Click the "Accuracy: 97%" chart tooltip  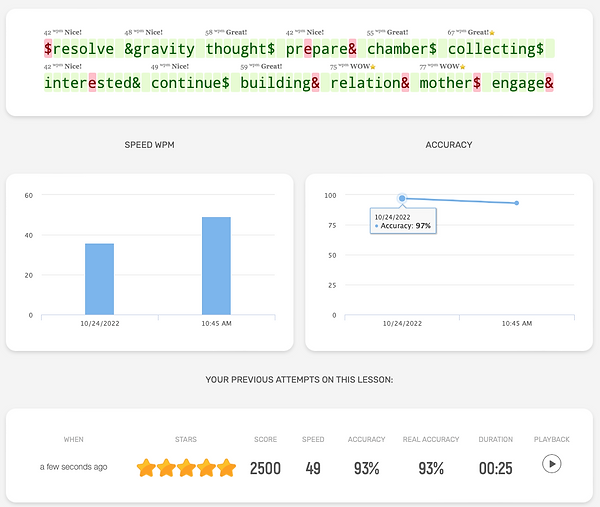click(408, 226)
